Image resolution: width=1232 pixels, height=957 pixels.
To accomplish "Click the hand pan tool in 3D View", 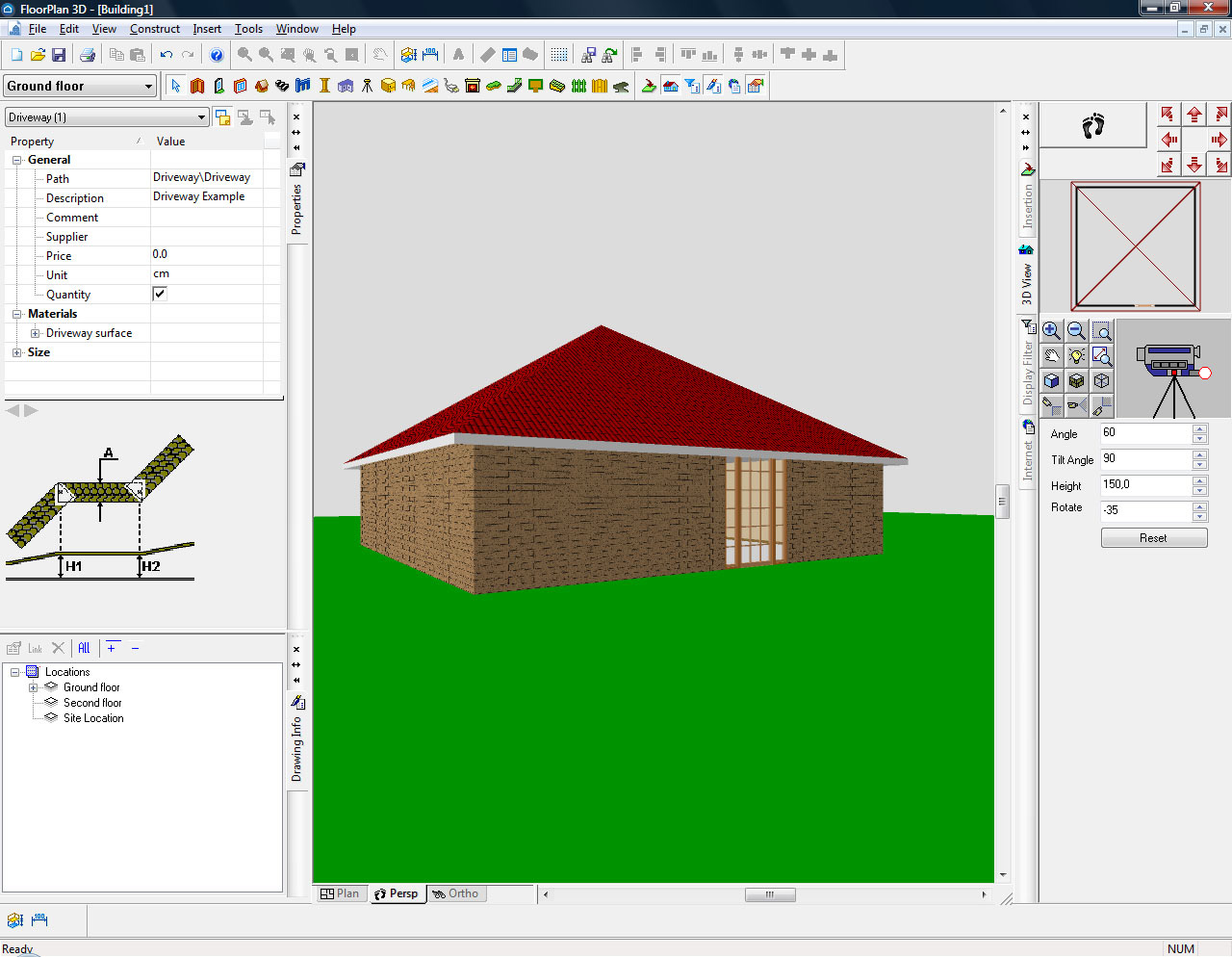I will pos(1051,356).
